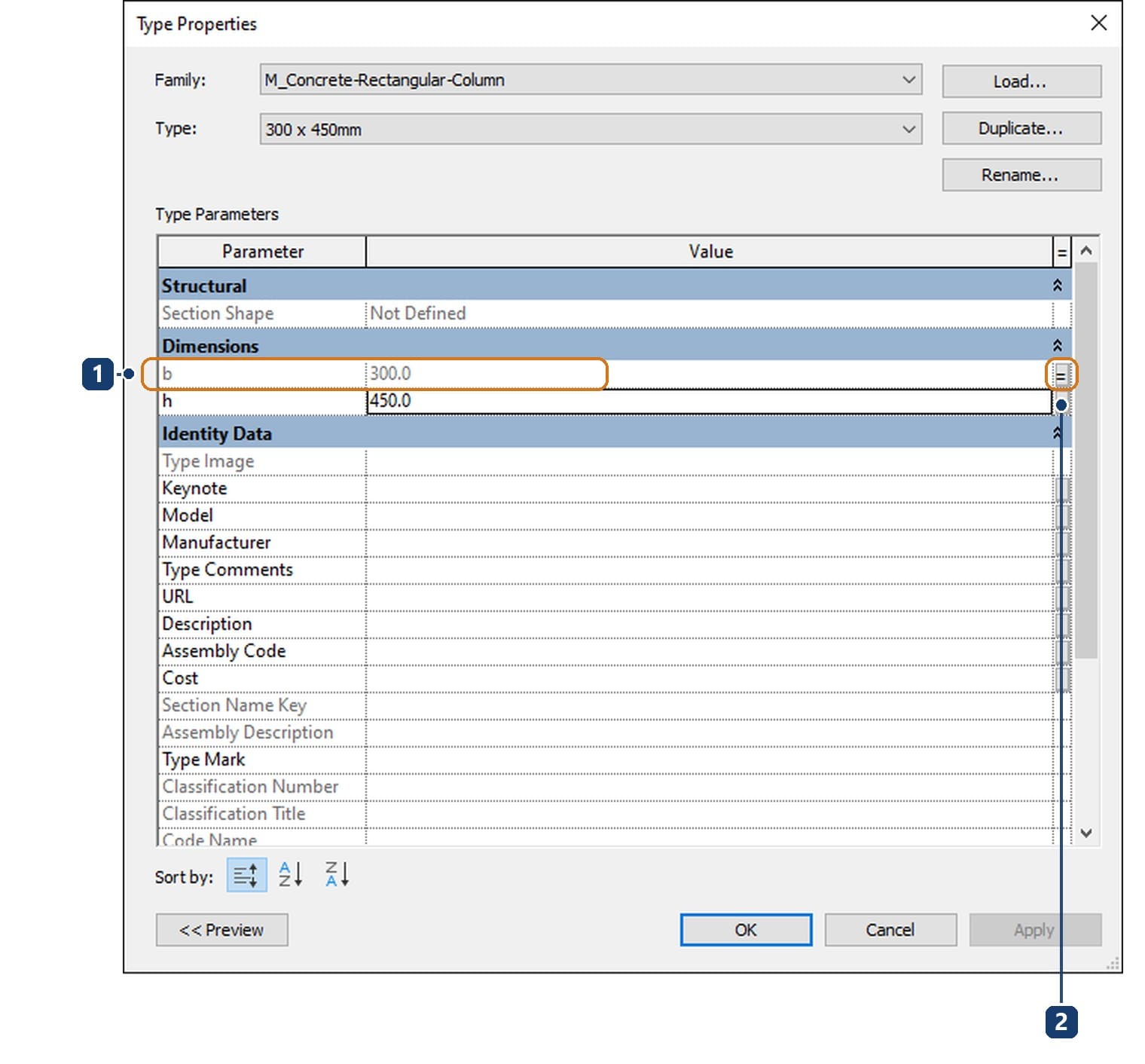Image resolution: width=1145 pixels, height=1064 pixels.
Task: Collapse the Dimensions parameter group
Action: 1058,346
